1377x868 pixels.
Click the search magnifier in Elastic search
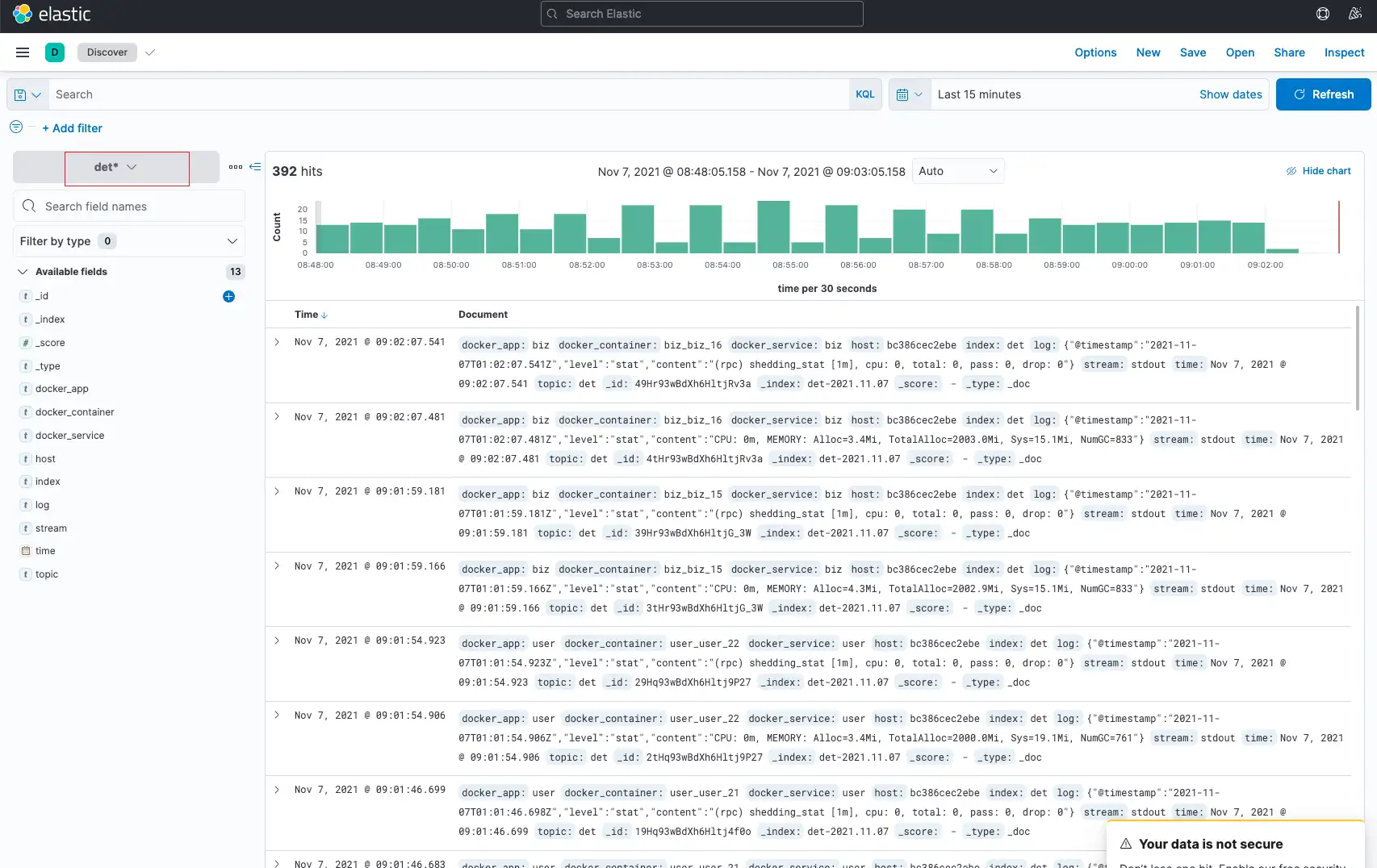(x=553, y=14)
